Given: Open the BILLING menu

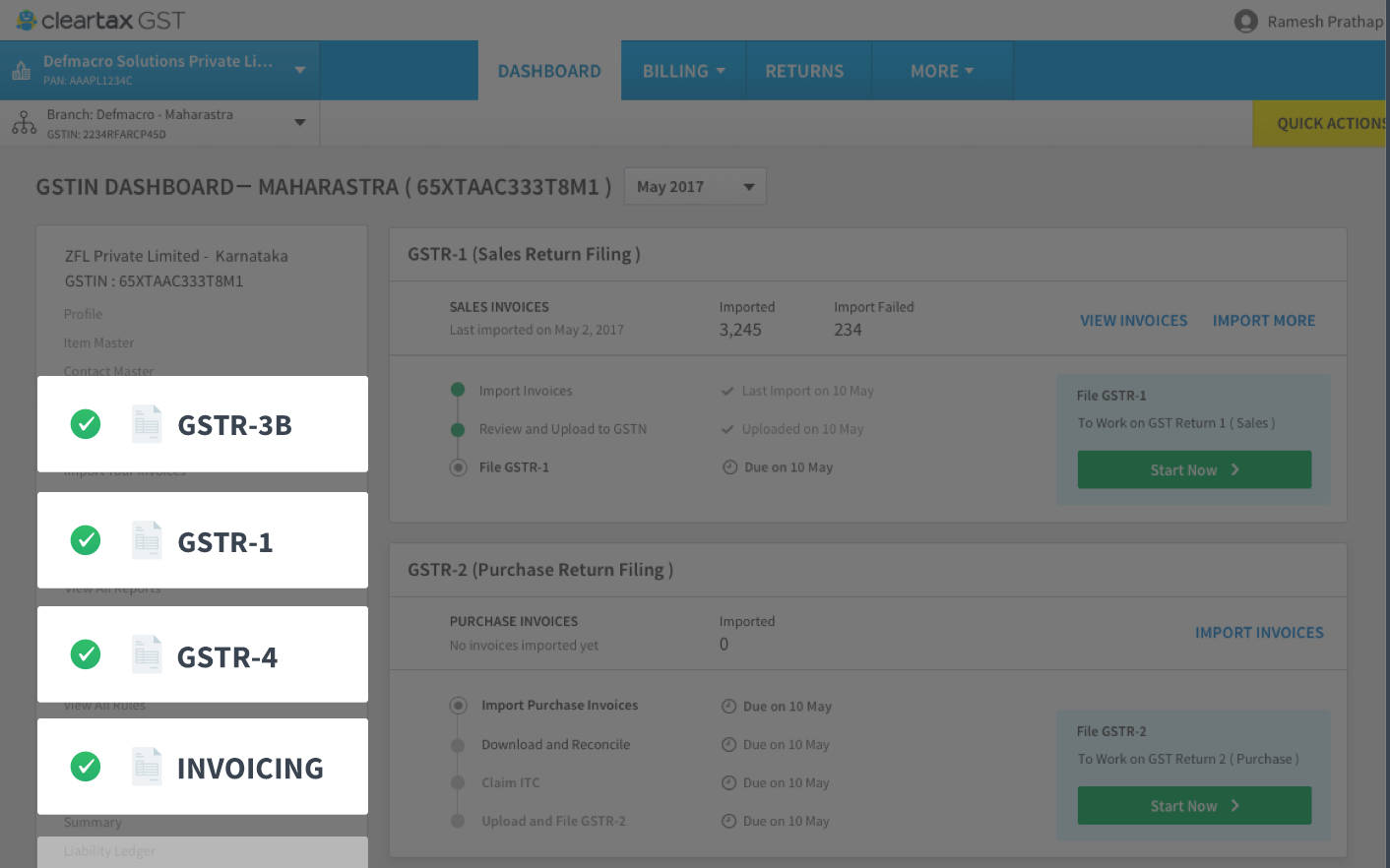Looking at the screenshot, I should (x=682, y=70).
